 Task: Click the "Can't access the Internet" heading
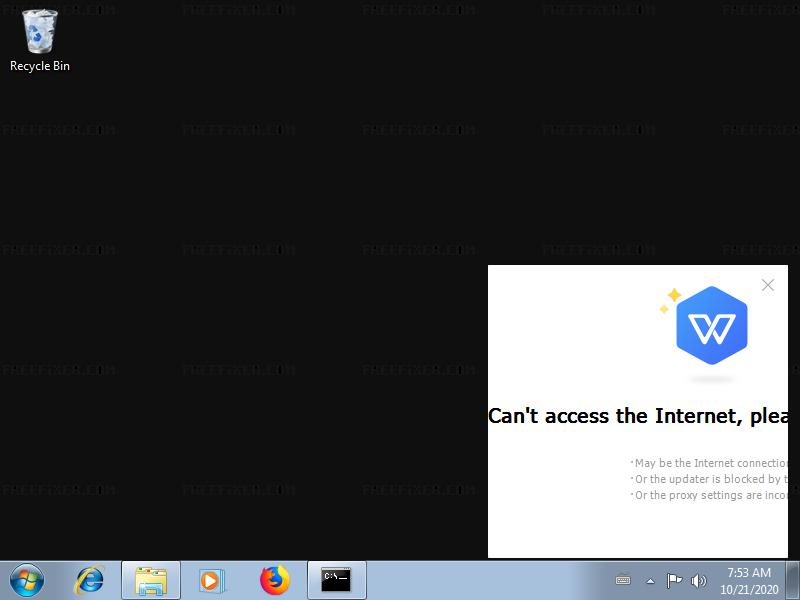(638, 416)
